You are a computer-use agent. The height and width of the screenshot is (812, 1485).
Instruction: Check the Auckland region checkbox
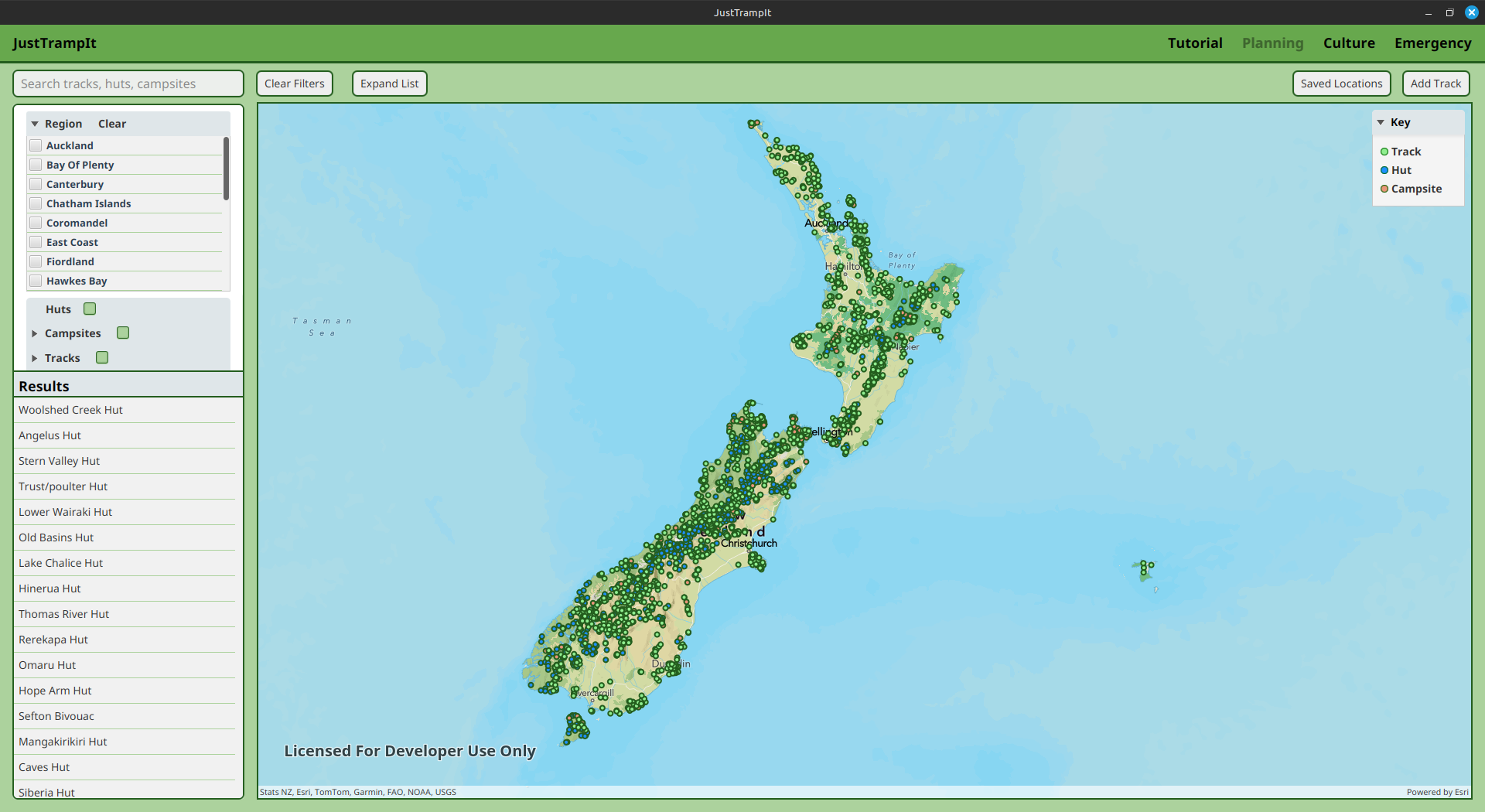36,145
